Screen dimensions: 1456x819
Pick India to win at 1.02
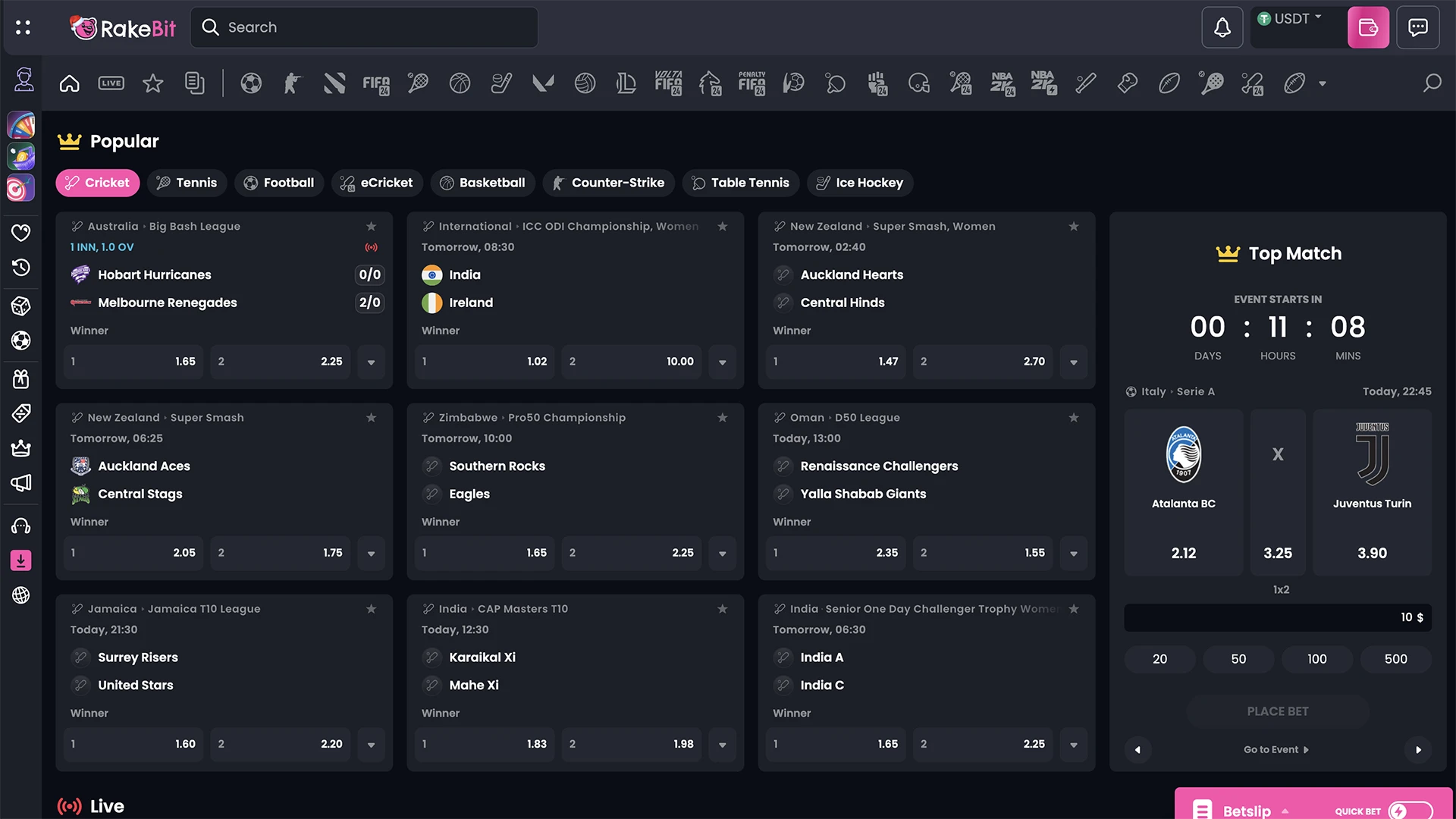[x=485, y=362]
